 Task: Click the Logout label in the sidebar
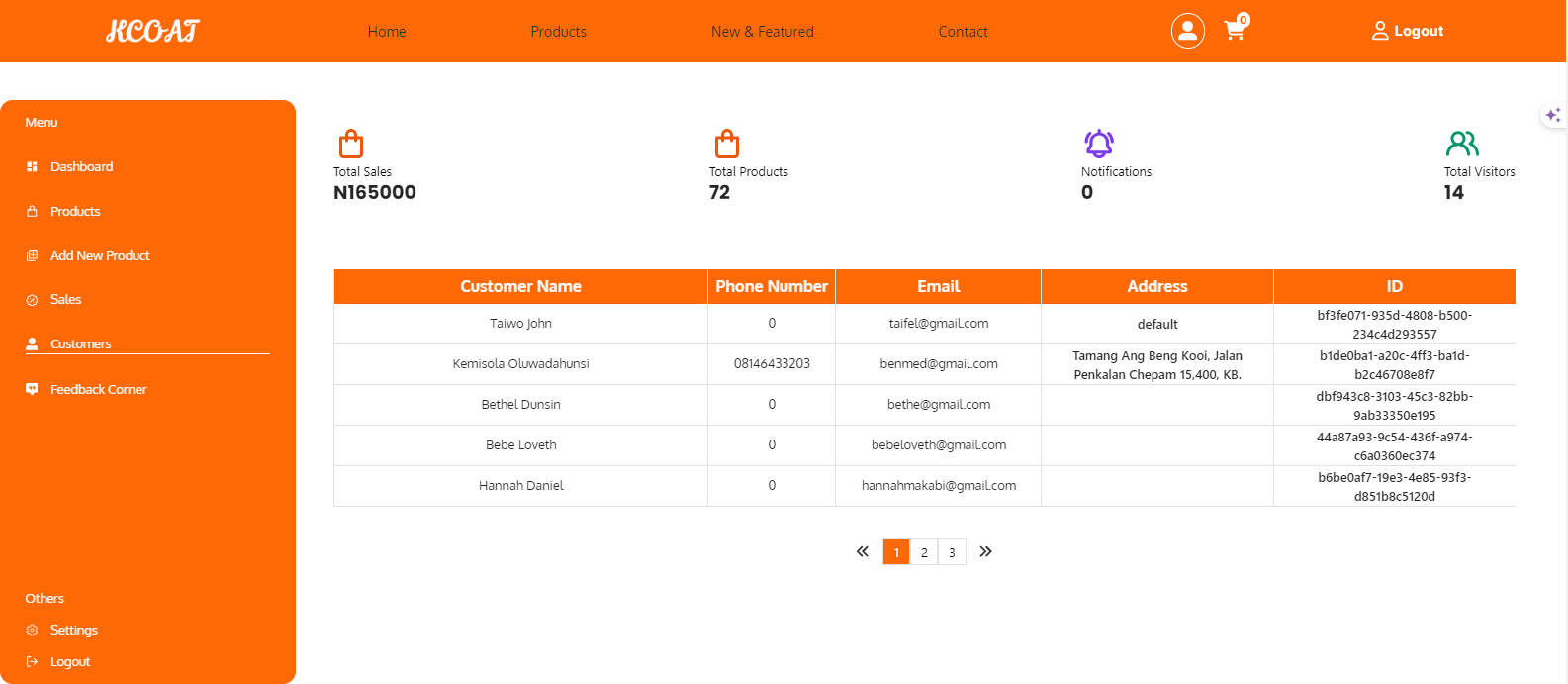(x=70, y=661)
